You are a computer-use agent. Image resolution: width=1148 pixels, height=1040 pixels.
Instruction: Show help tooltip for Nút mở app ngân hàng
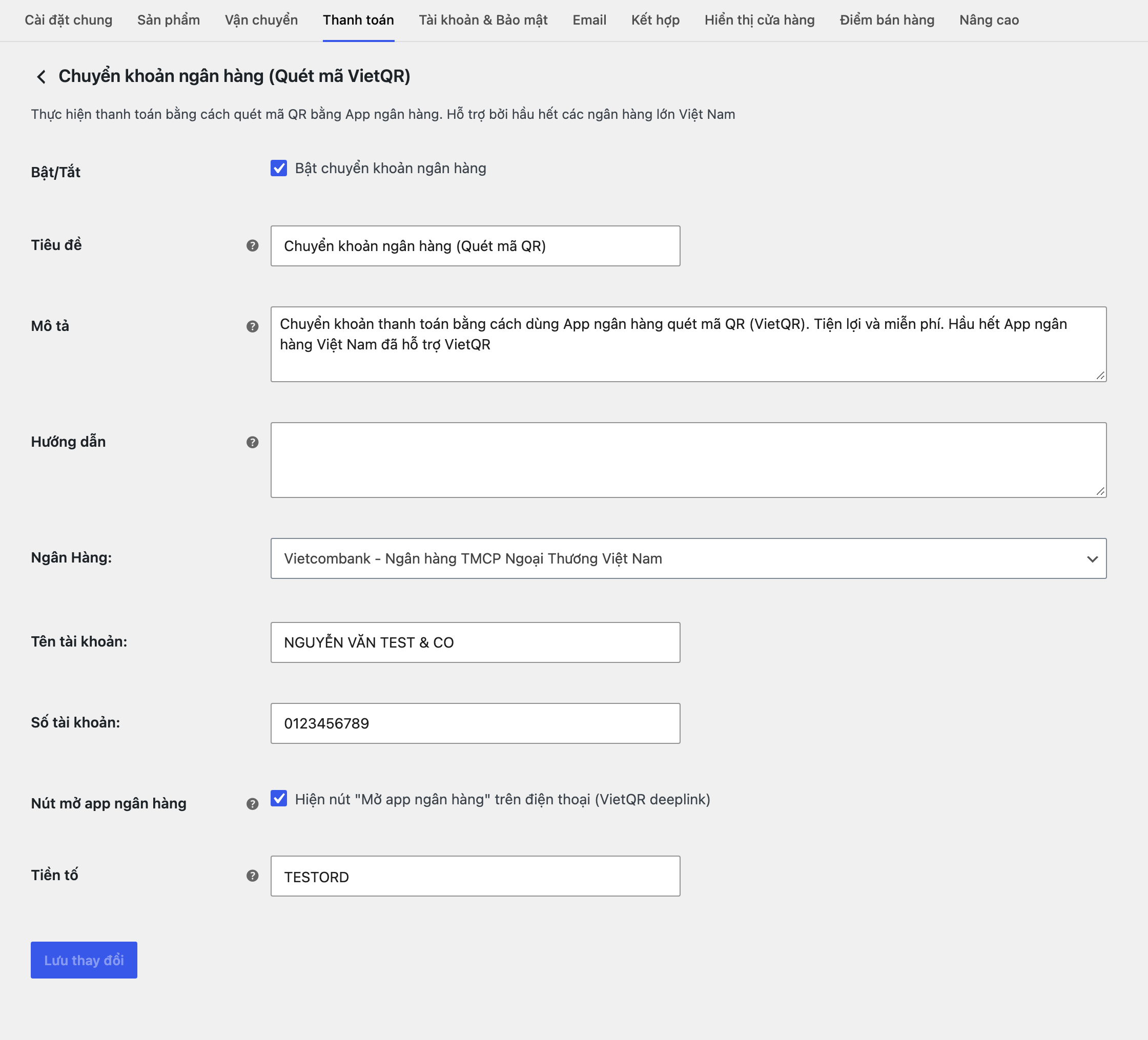pos(252,804)
